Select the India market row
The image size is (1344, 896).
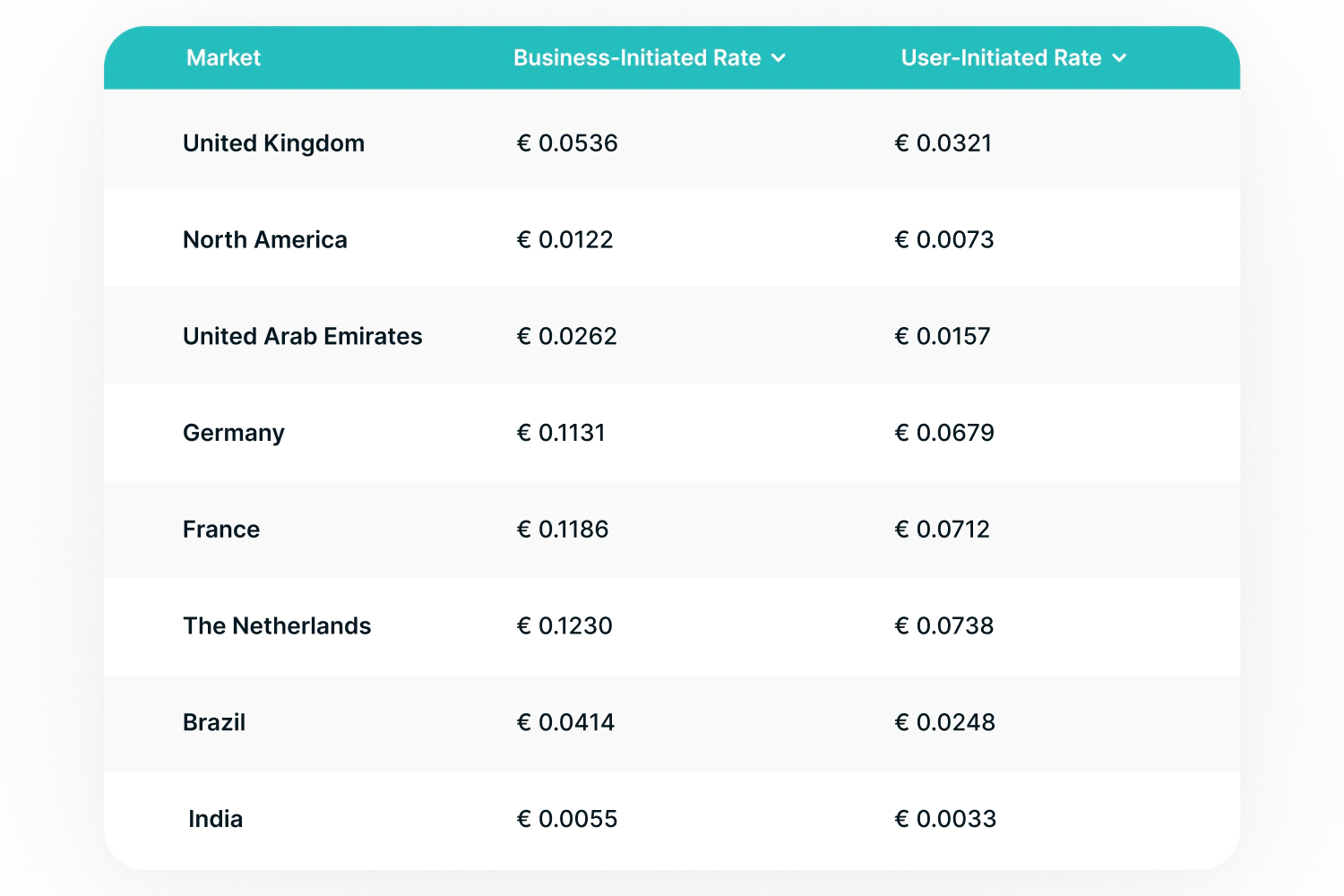point(215,817)
